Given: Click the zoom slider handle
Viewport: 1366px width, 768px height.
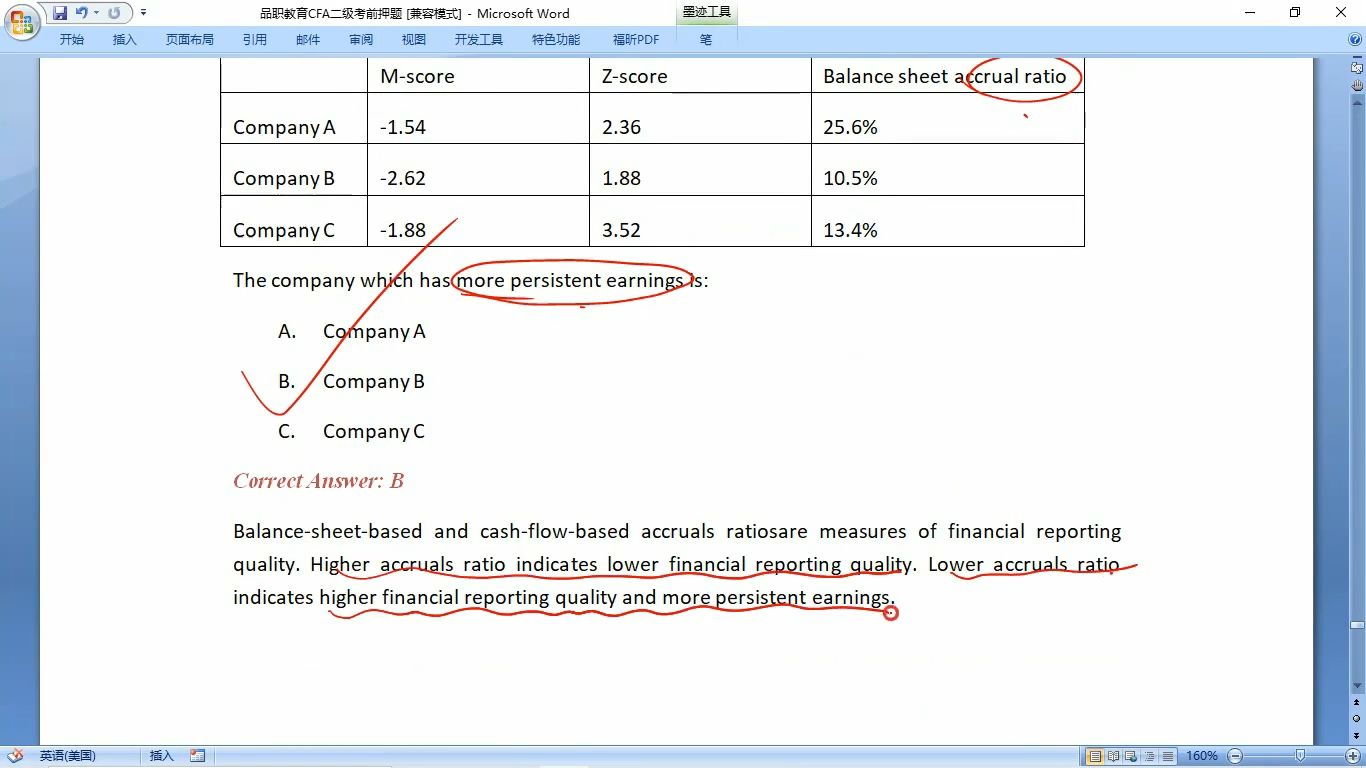Looking at the screenshot, I should point(1300,756).
